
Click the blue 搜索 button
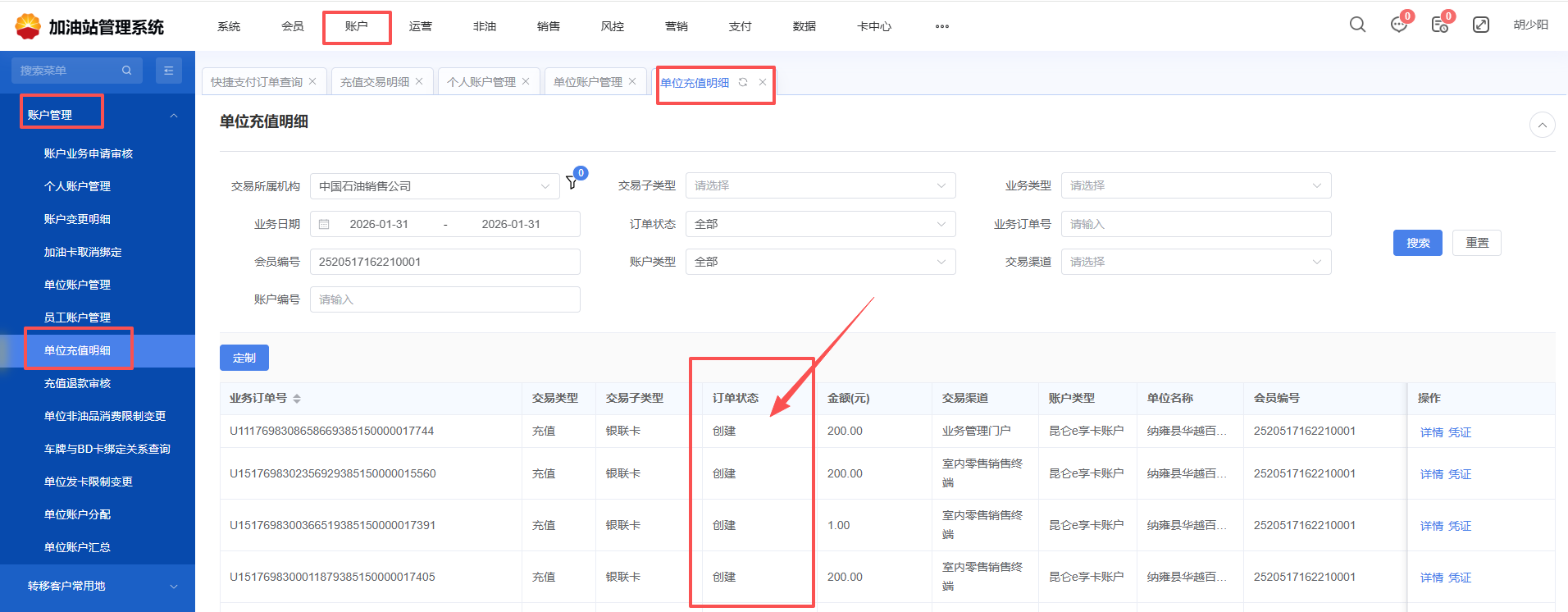tap(1417, 243)
